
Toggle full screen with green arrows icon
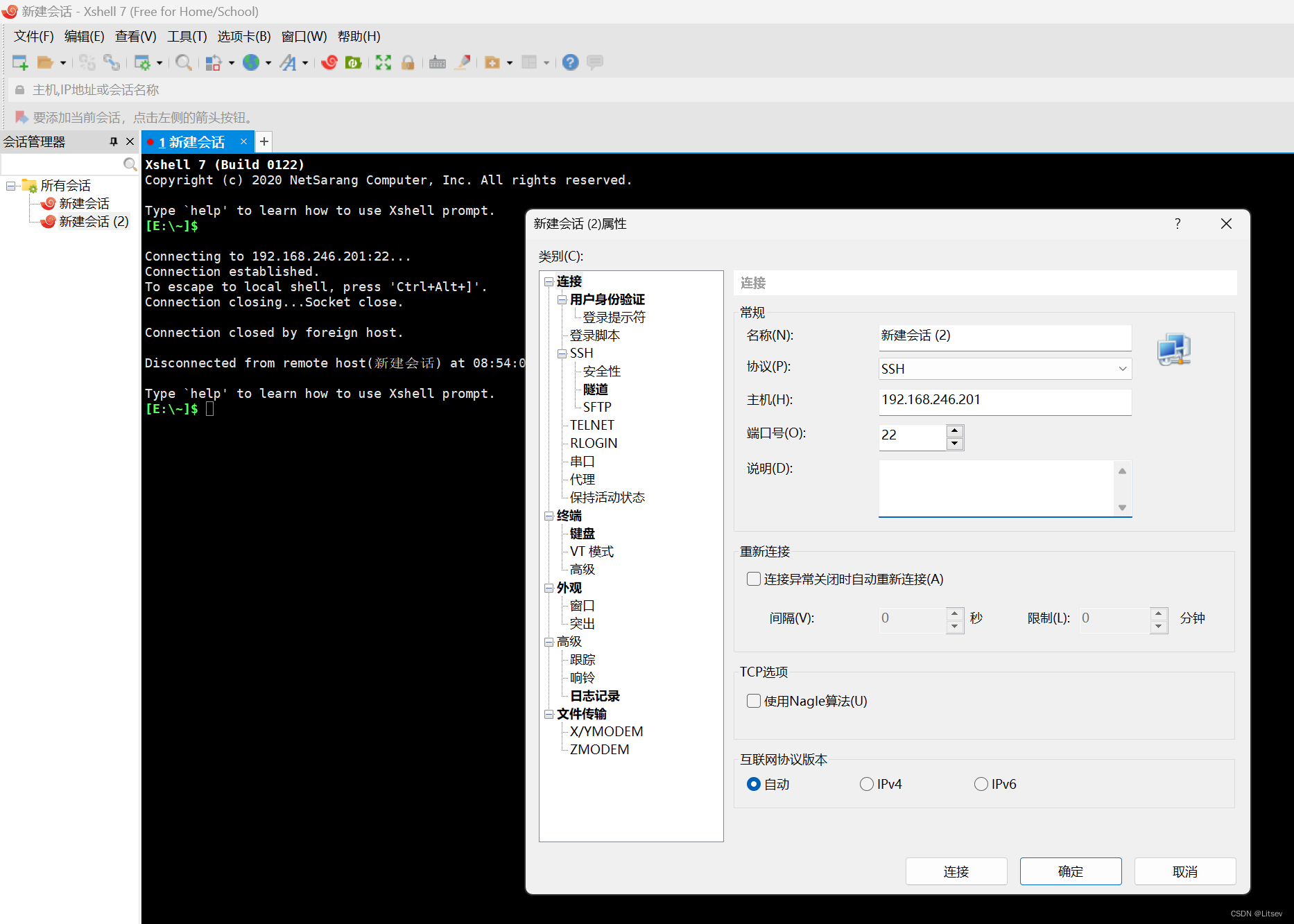[x=383, y=62]
